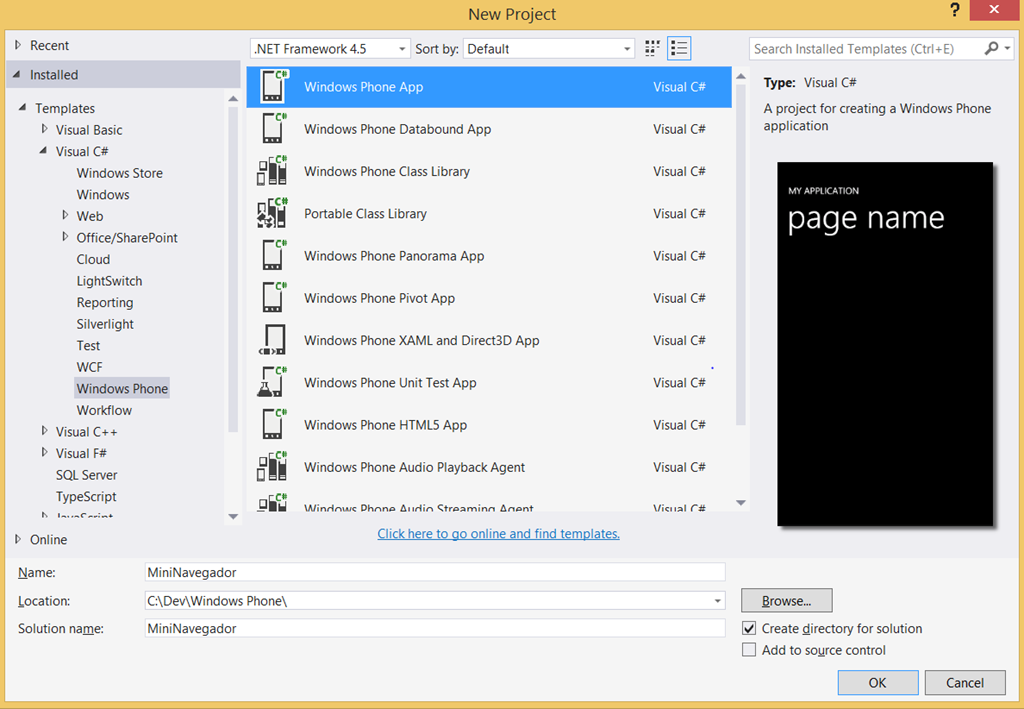Screen dimensions: 1024x709
Task: Select the LightSwitch category
Action: coord(109,281)
